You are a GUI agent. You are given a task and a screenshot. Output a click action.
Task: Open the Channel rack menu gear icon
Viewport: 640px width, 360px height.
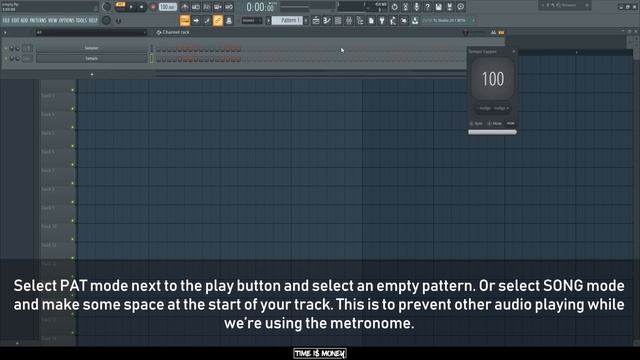(x=159, y=32)
